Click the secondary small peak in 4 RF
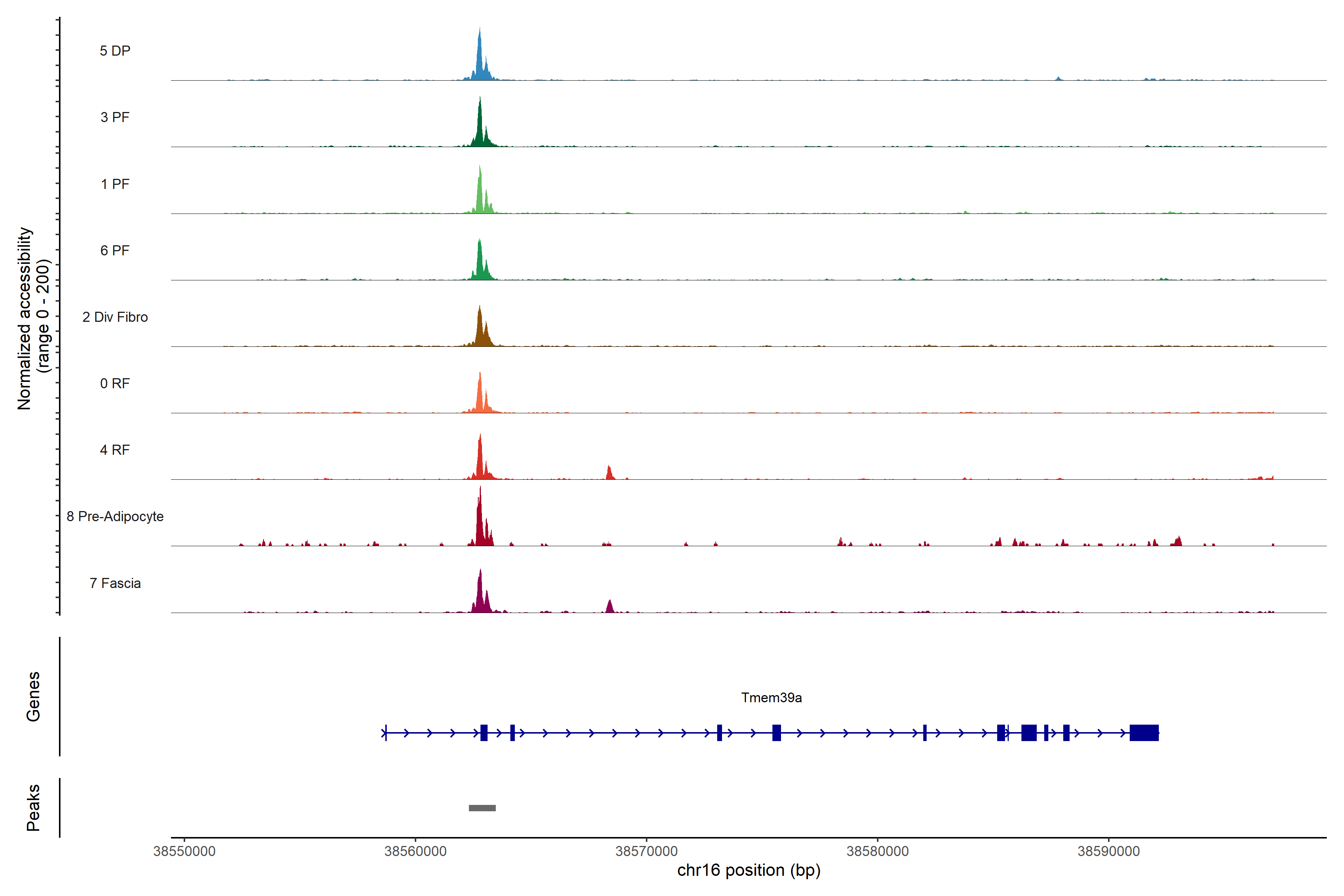The height and width of the screenshot is (896, 1344). (x=609, y=473)
